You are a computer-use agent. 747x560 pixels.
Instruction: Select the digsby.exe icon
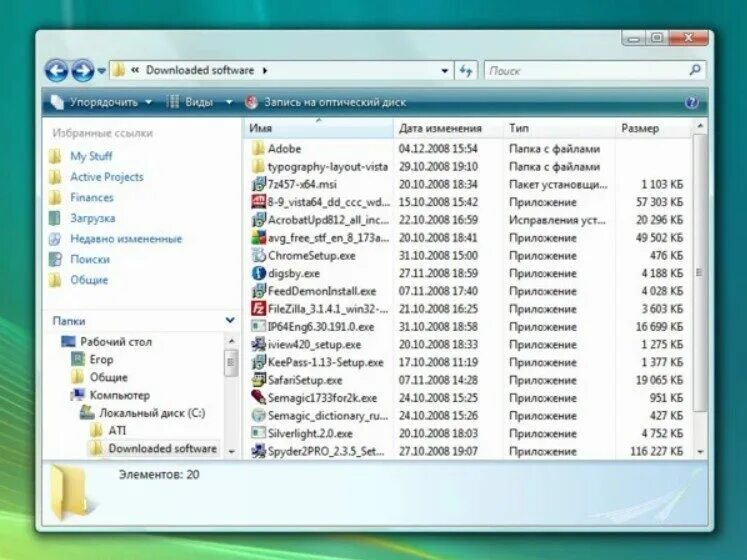[x=258, y=273]
